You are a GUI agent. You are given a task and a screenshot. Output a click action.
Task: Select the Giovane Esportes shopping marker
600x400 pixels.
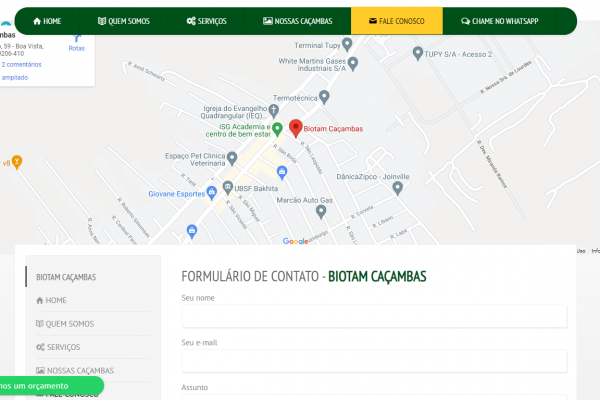(x=211, y=192)
